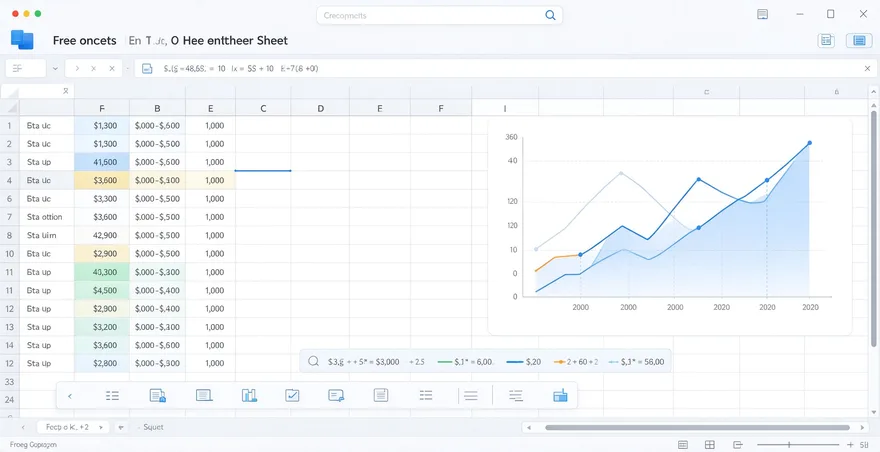Click the laptop screen icon in the floating toolbar

[x=204, y=396]
